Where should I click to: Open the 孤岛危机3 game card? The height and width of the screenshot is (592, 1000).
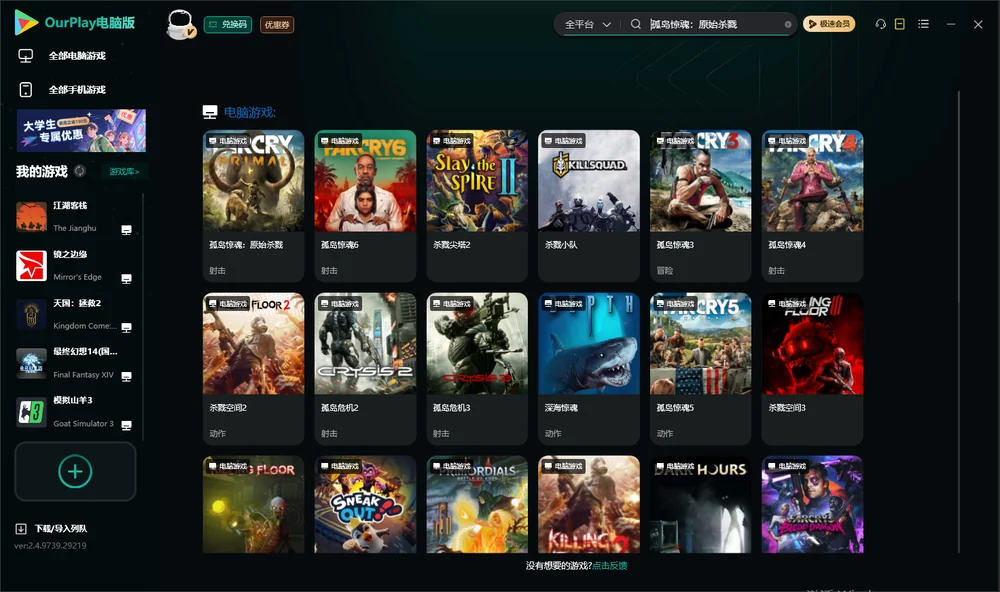coord(477,369)
